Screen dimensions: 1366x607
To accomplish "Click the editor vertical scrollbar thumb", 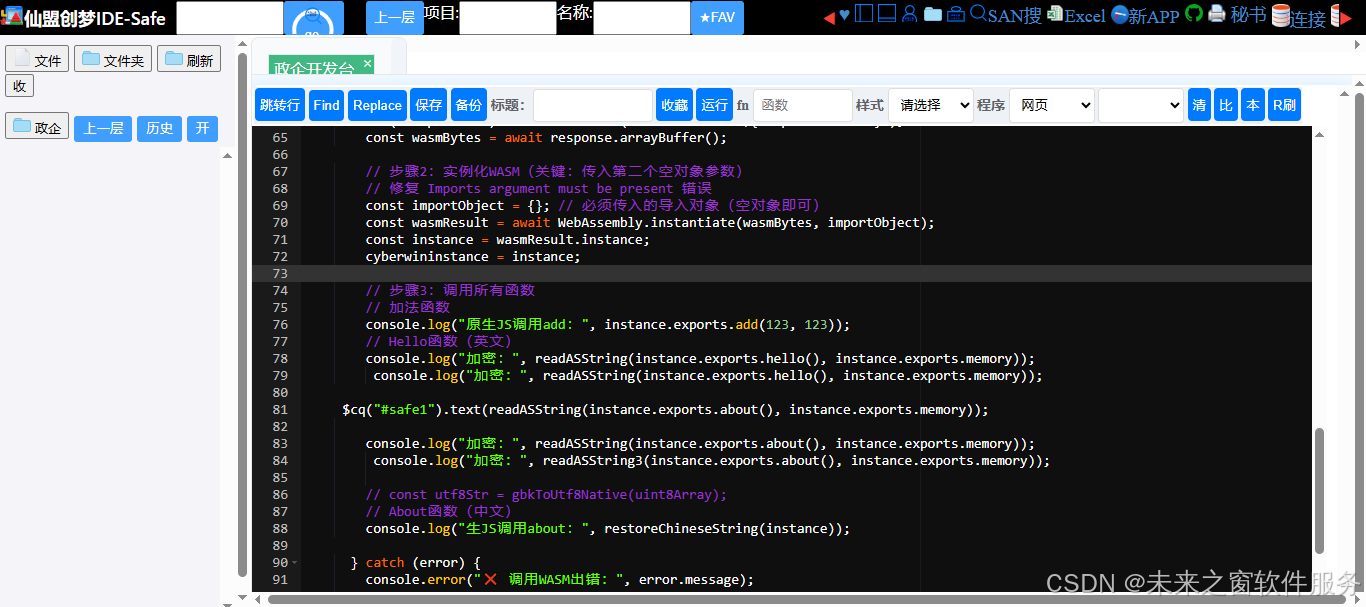I will click(1319, 491).
